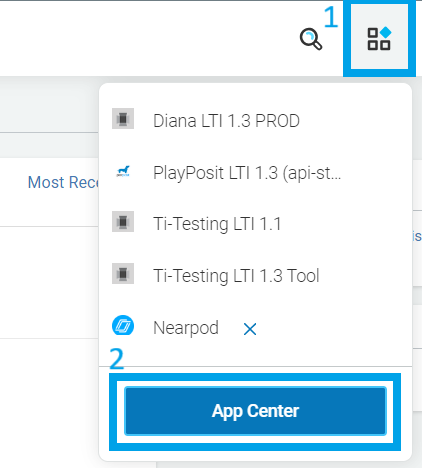Open Nearpod from the apps list
Viewport: 422px width, 468px height.
tap(186, 328)
